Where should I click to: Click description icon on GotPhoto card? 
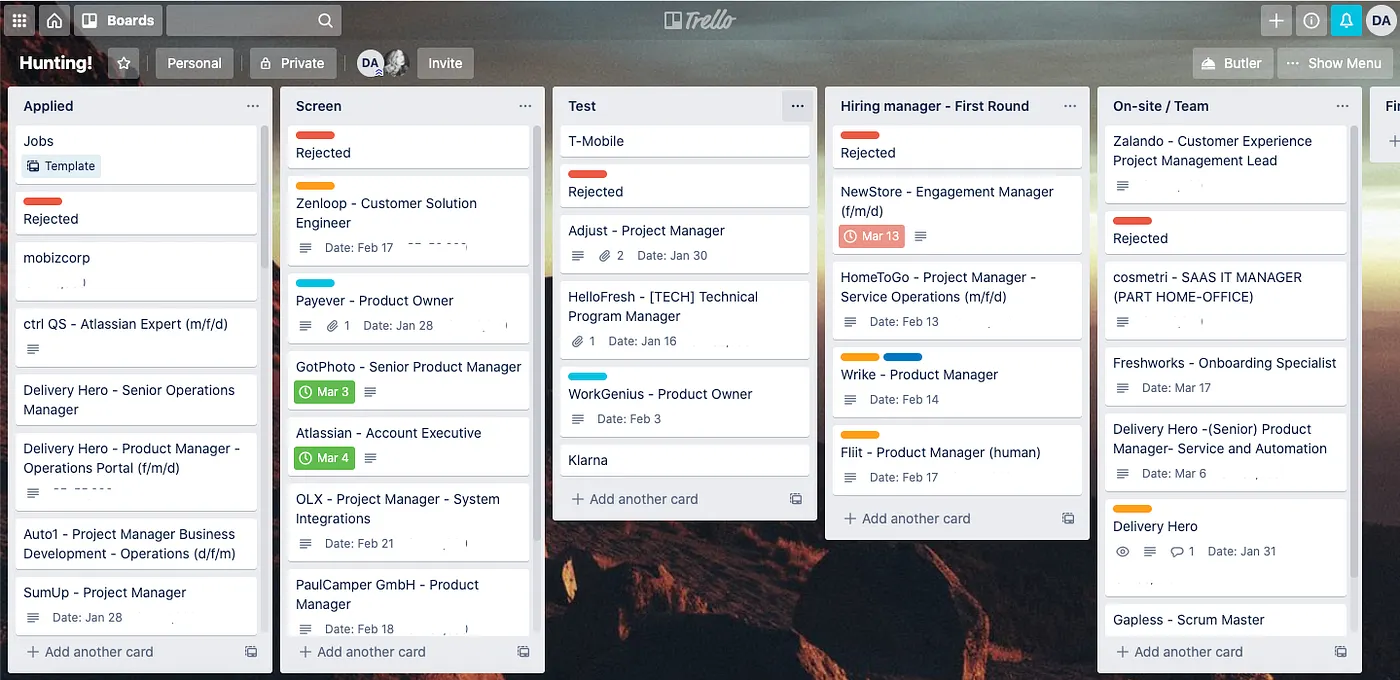coord(370,392)
